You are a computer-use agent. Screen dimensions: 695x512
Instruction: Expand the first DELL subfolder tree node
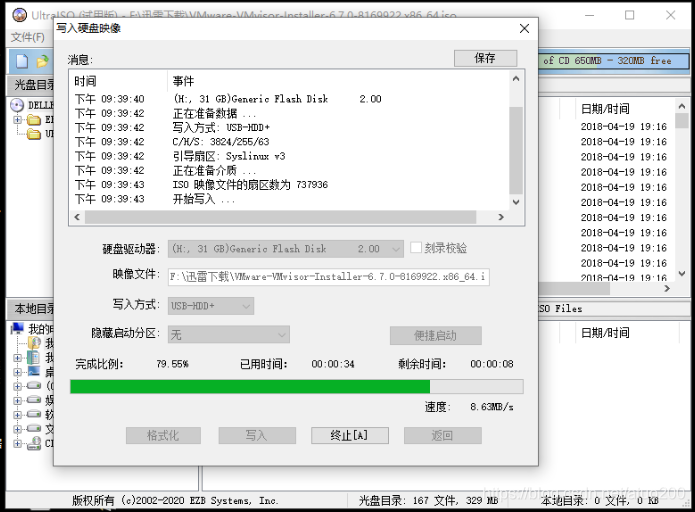(17, 120)
